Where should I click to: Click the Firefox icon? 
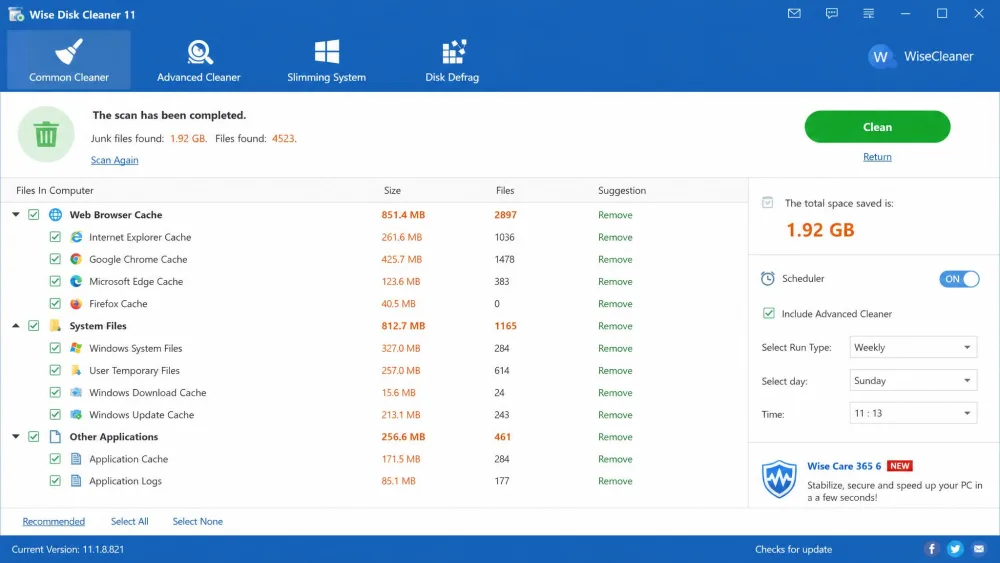pyautogui.click(x=76, y=303)
